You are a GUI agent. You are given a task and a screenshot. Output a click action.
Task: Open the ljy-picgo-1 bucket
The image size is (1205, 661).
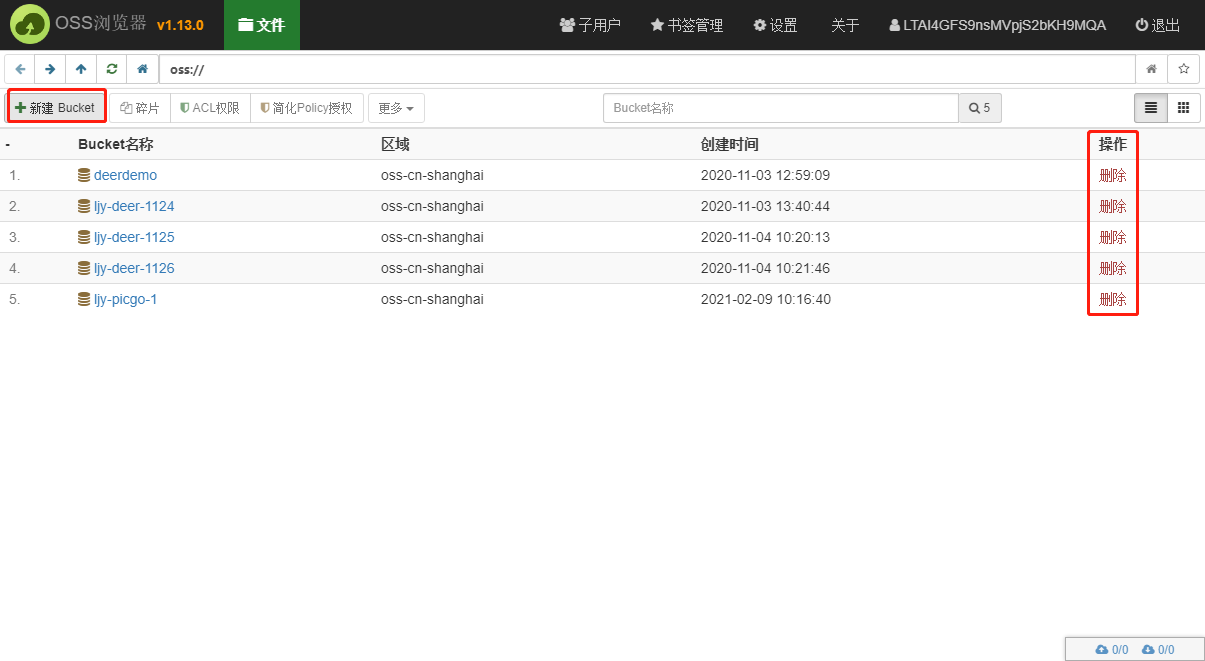125,299
